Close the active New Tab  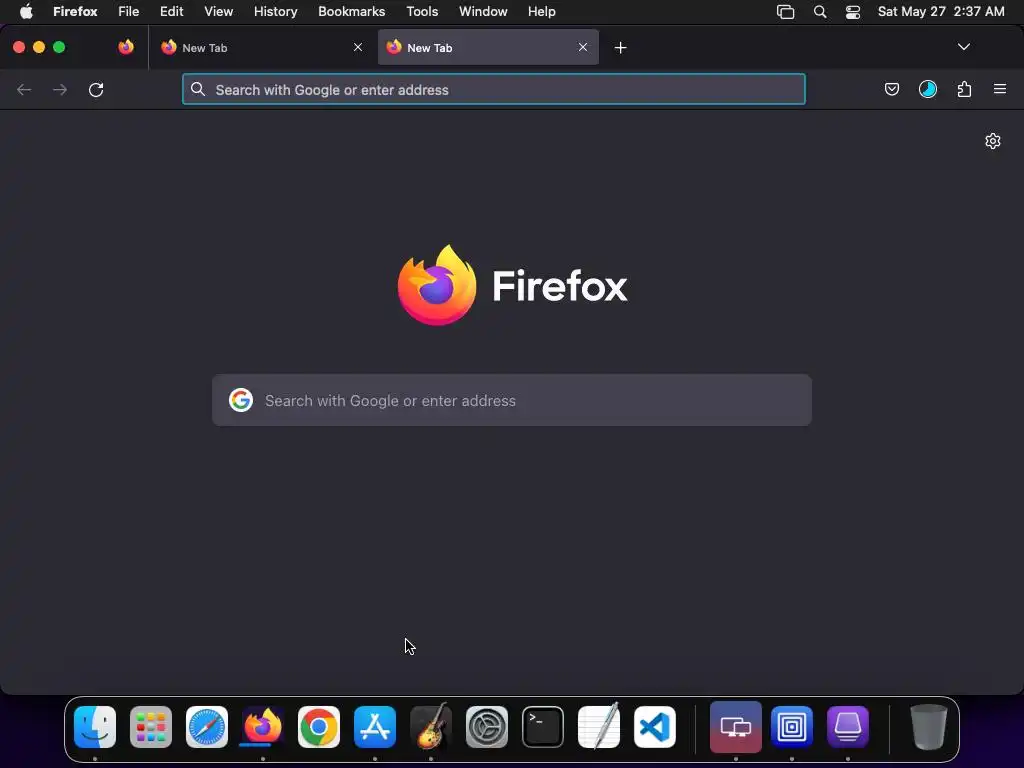[x=583, y=47]
